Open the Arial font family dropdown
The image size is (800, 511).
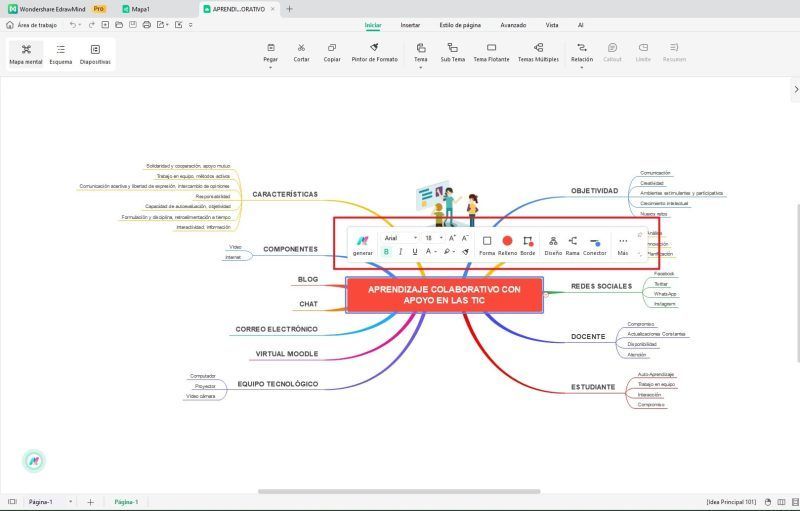tap(401, 238)
